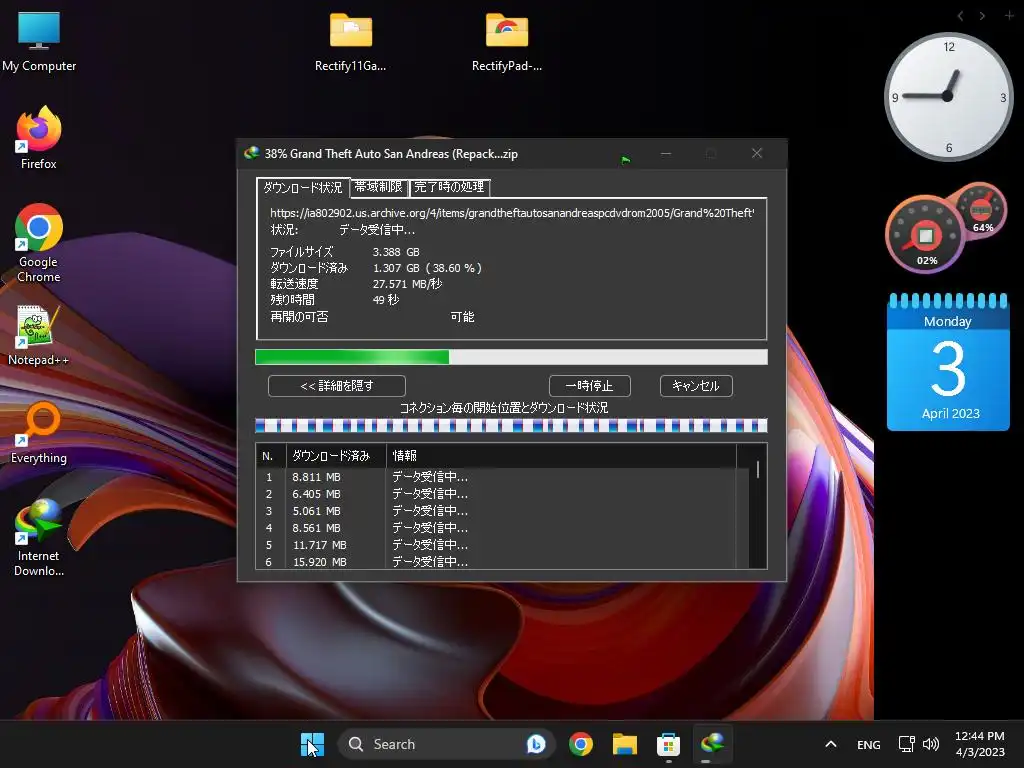The image size is (1024, 768).
Task: Click the network icon in system tray
Action: click(906, 744)
